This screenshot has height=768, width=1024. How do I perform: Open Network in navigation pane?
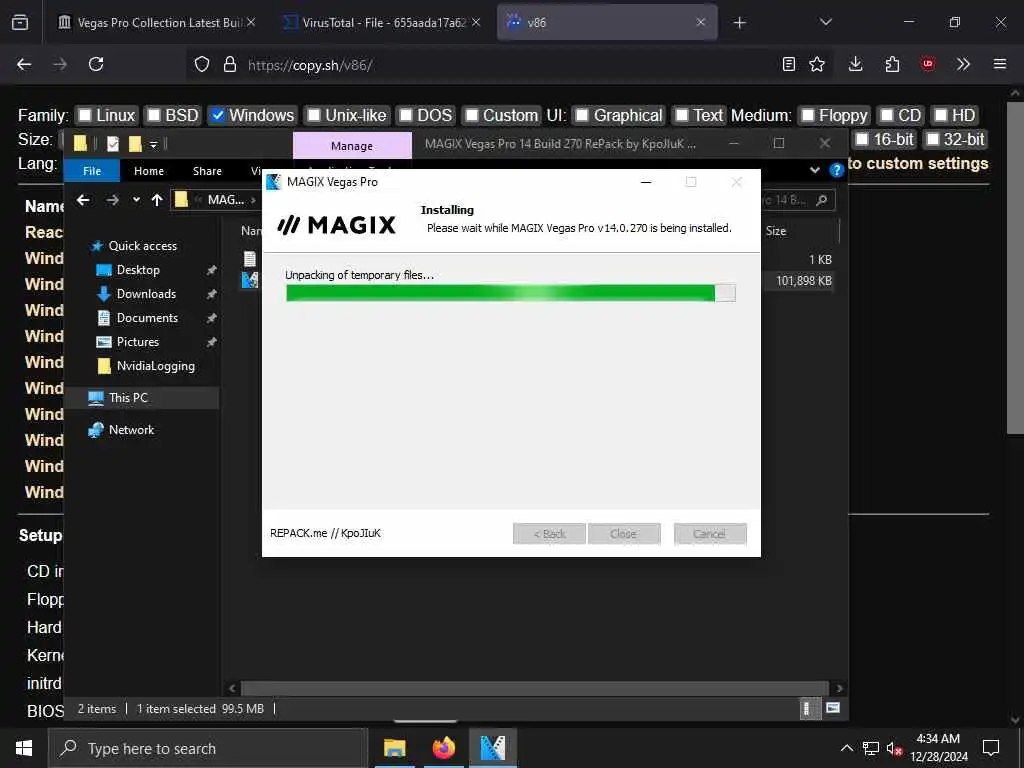click(131, 430)
